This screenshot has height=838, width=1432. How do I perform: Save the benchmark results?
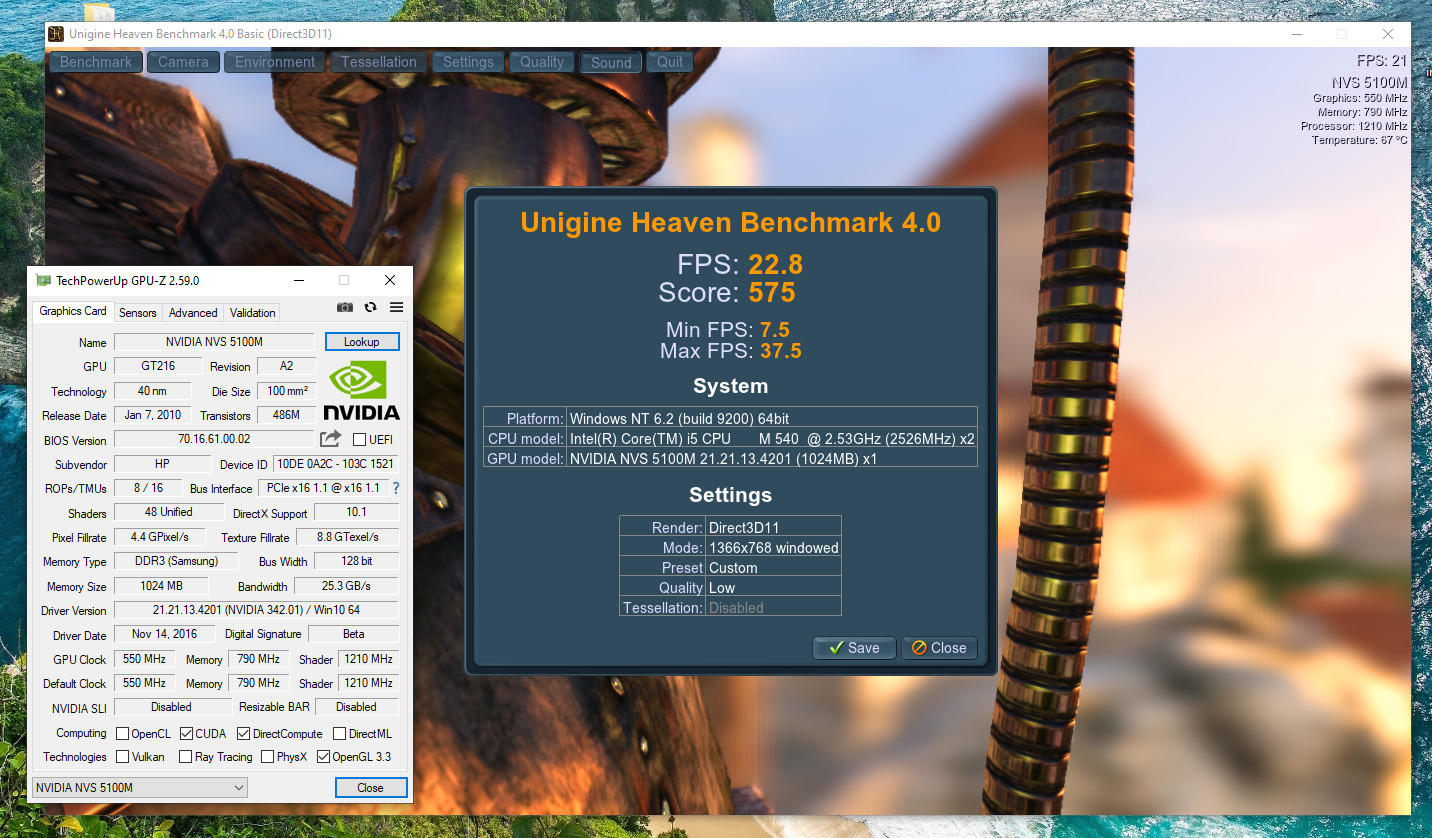pos(855,648)
